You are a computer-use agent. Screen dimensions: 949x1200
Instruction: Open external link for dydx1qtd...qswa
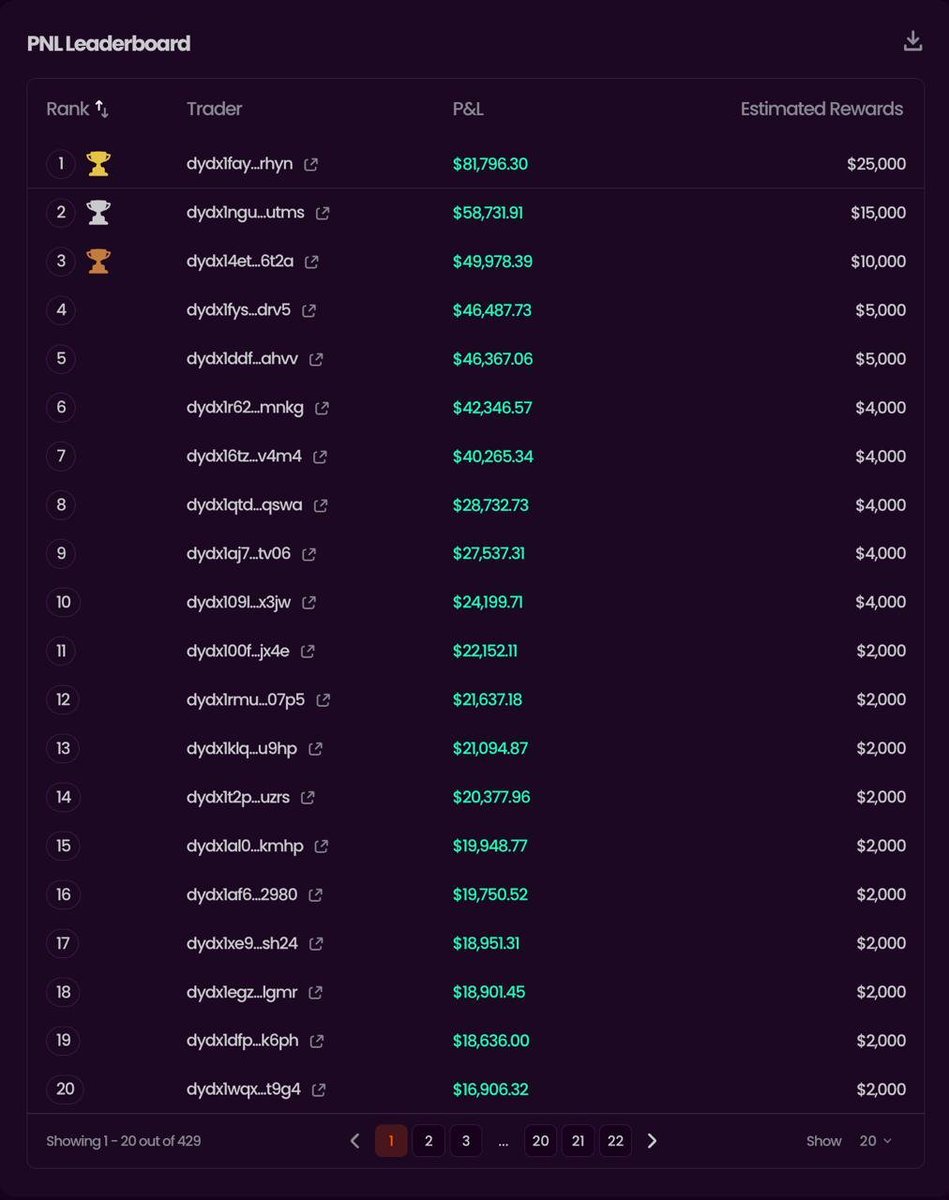point(320,506)
